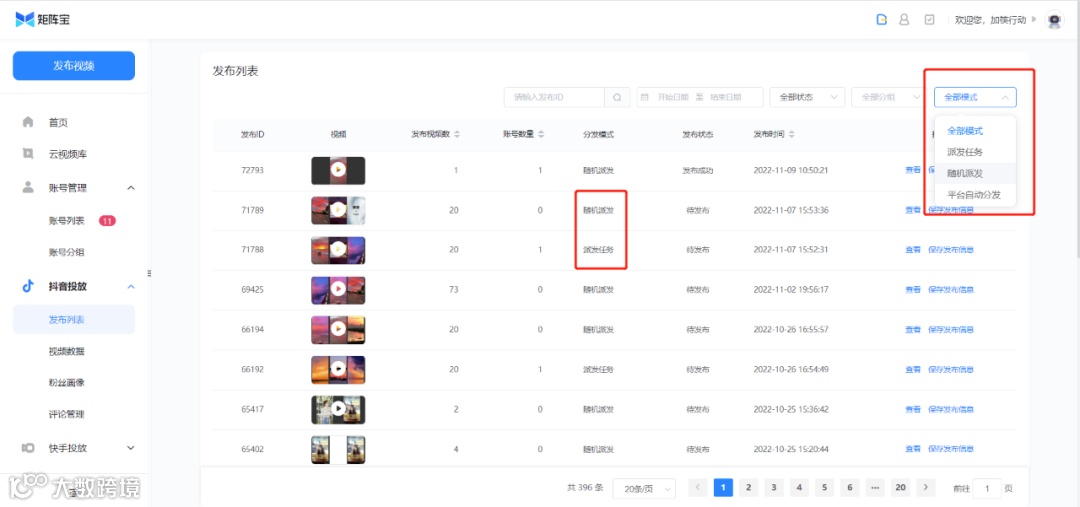The height and width of the screenshot is (507, 1080).
Task: Select 平台自动分发 option in dropdown
Action: point(973,195)
